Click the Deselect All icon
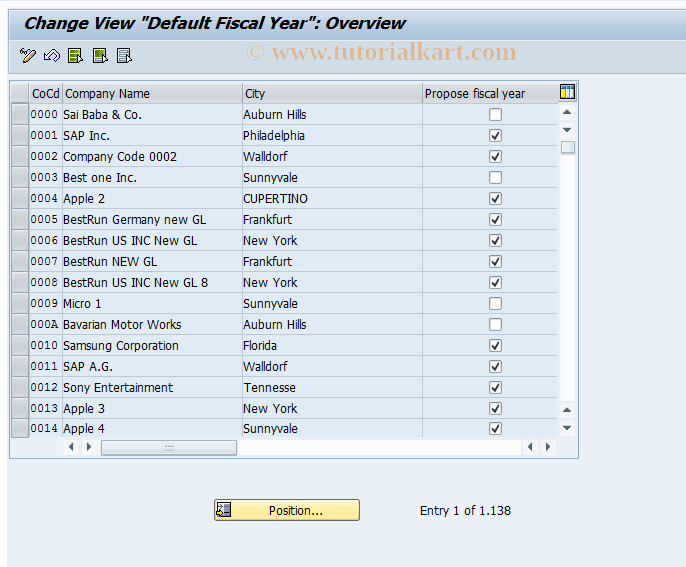 point(124,56)
